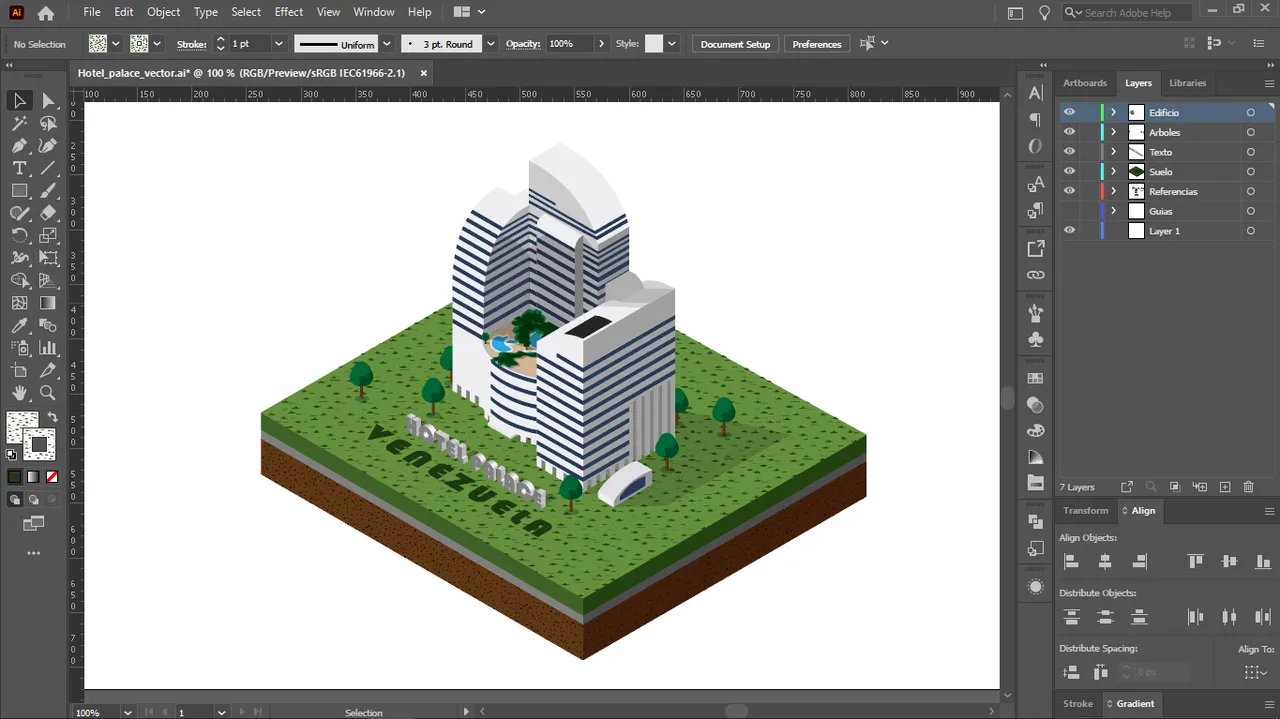Select the Pen tool

[19, 146]
